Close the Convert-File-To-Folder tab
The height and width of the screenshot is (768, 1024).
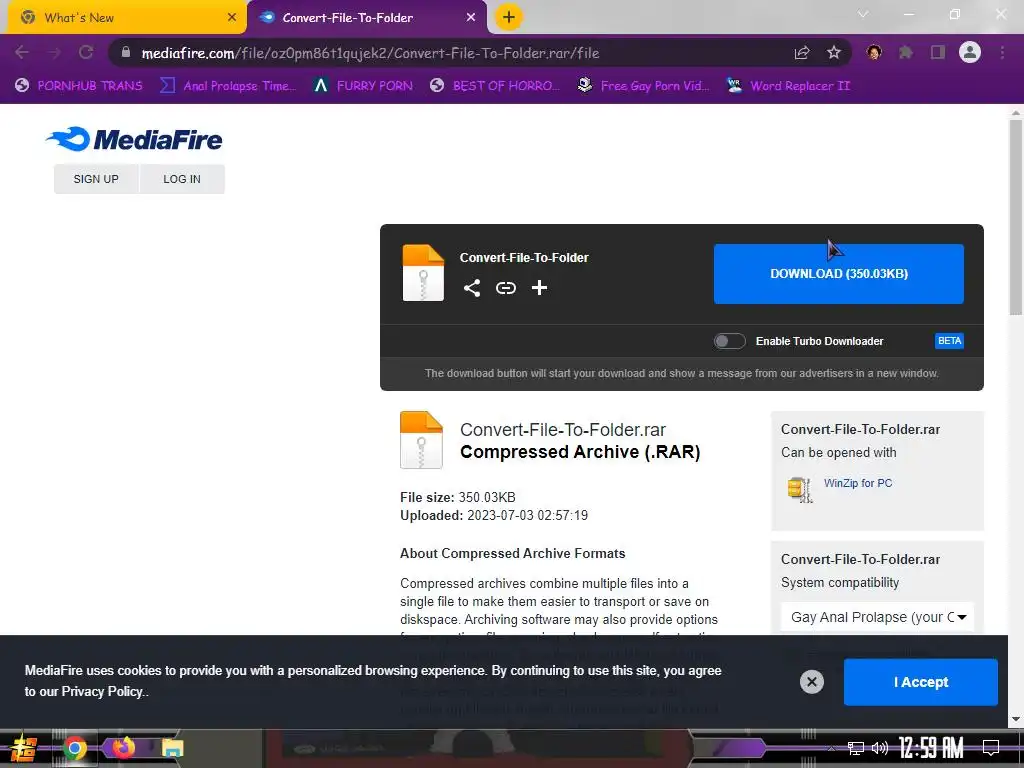[471, 18]
